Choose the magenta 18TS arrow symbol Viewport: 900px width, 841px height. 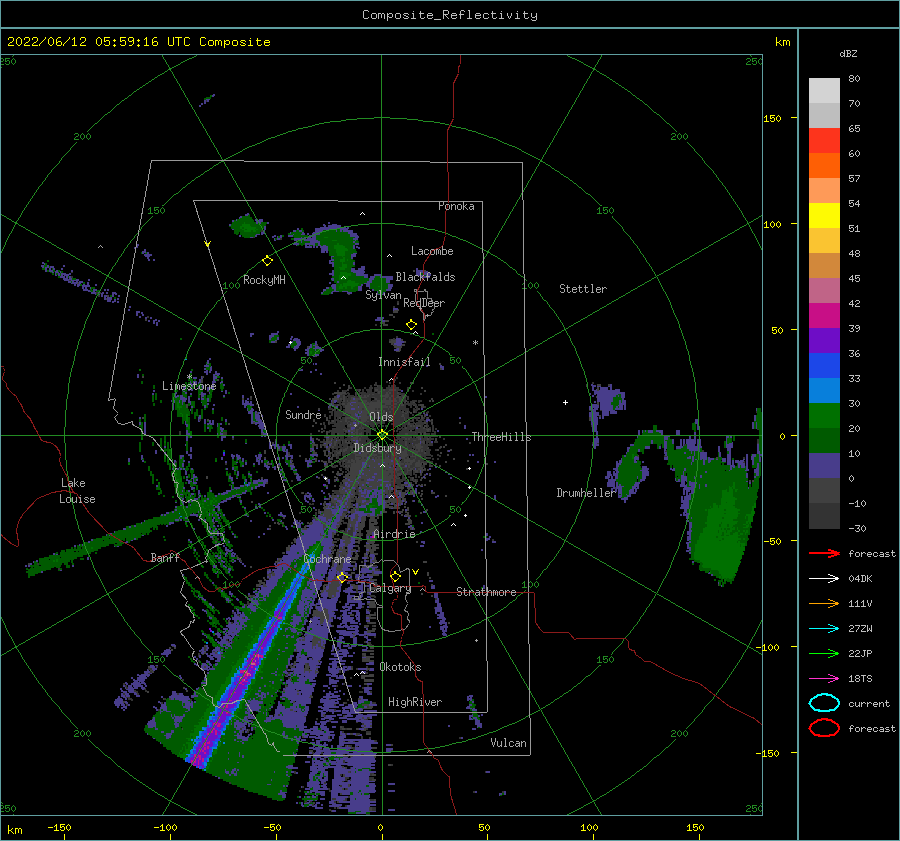824,679
